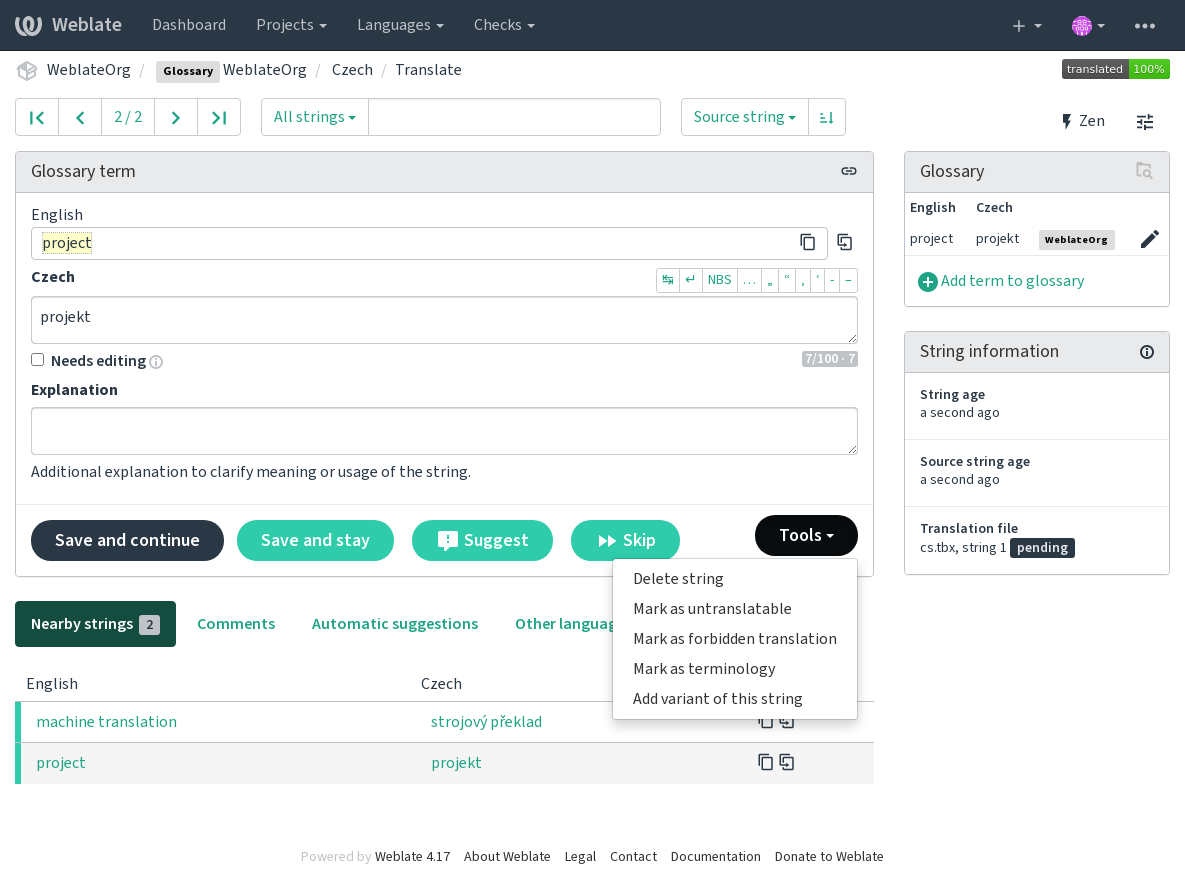
Task: Edit the project glossary term pencil
Action: coord(1149,240)
